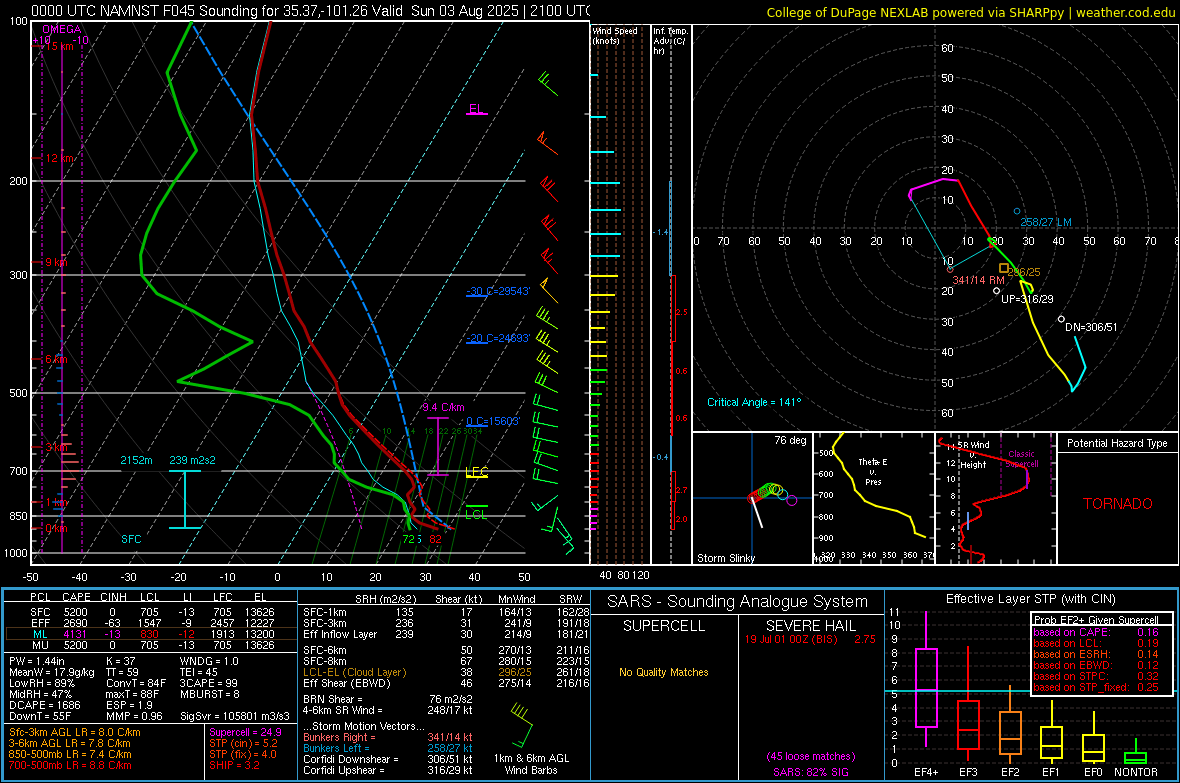
Task: Click the MBURST = 8 value
Action: pyautogui.click(x=209, y=694)
